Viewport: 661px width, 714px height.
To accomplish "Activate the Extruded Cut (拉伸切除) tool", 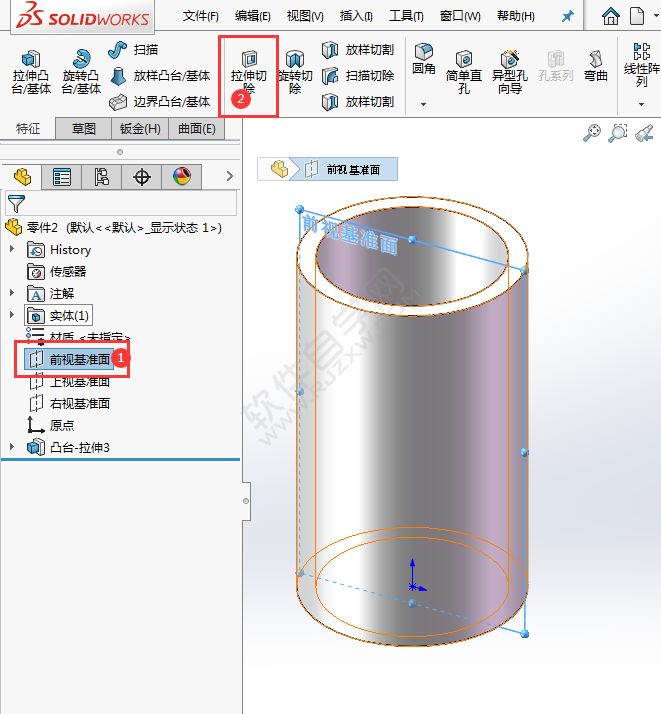I will click(x=249, y=73).
